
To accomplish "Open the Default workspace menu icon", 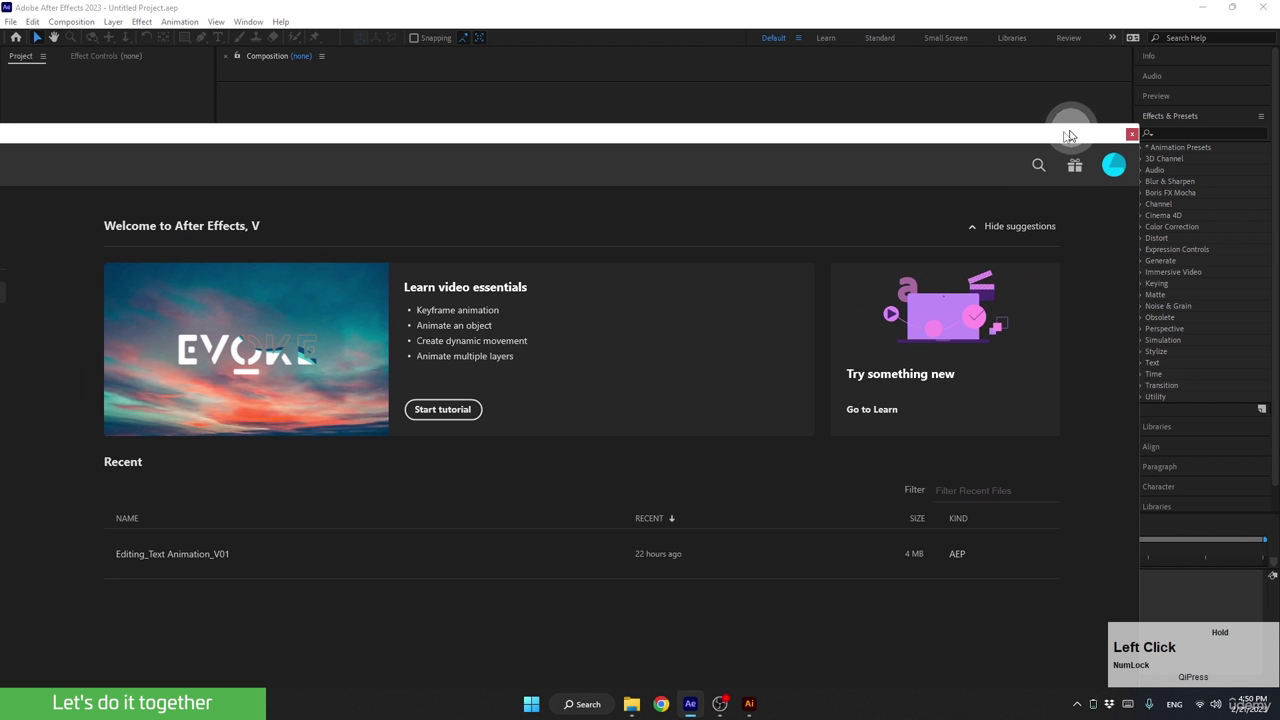I will pos(798,38).
